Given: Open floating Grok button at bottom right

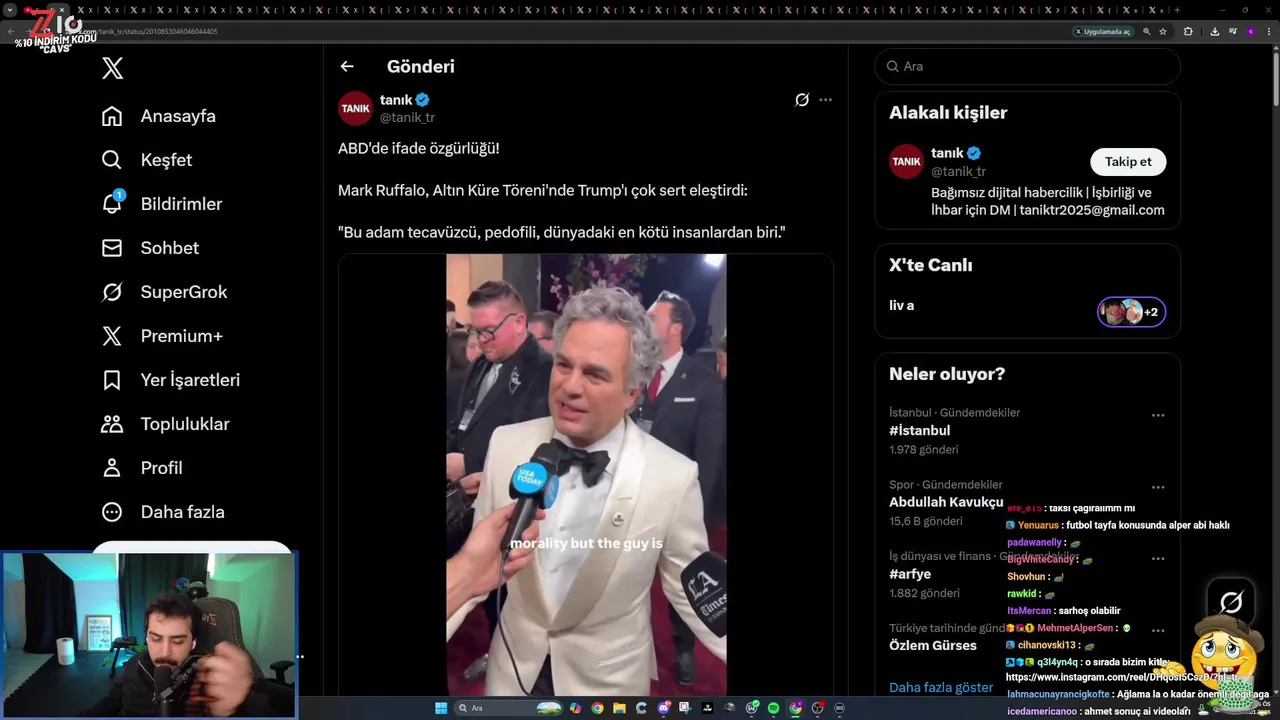Looking at the screenshot, I should pos(1231,602).
